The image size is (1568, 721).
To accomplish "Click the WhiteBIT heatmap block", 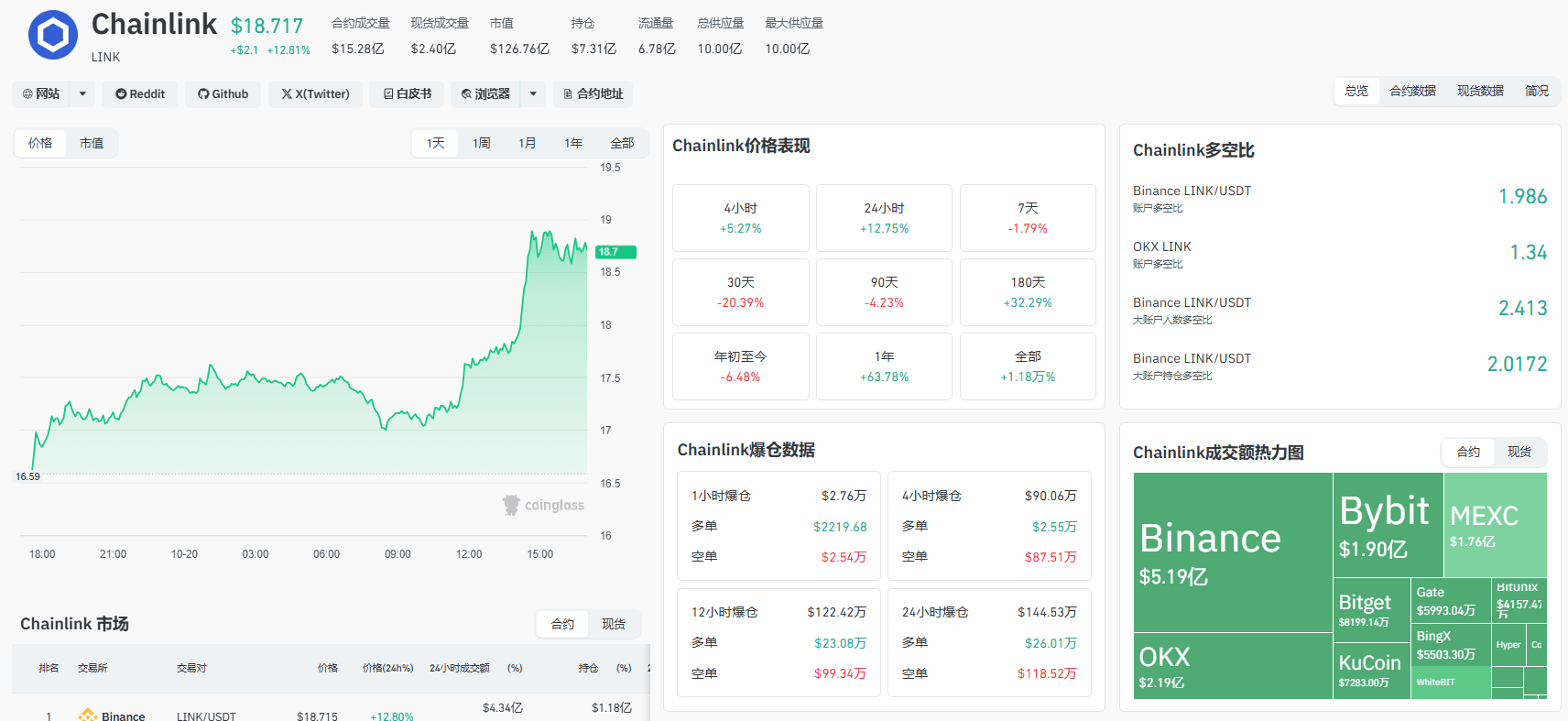I will click(x=1451, y=683).
